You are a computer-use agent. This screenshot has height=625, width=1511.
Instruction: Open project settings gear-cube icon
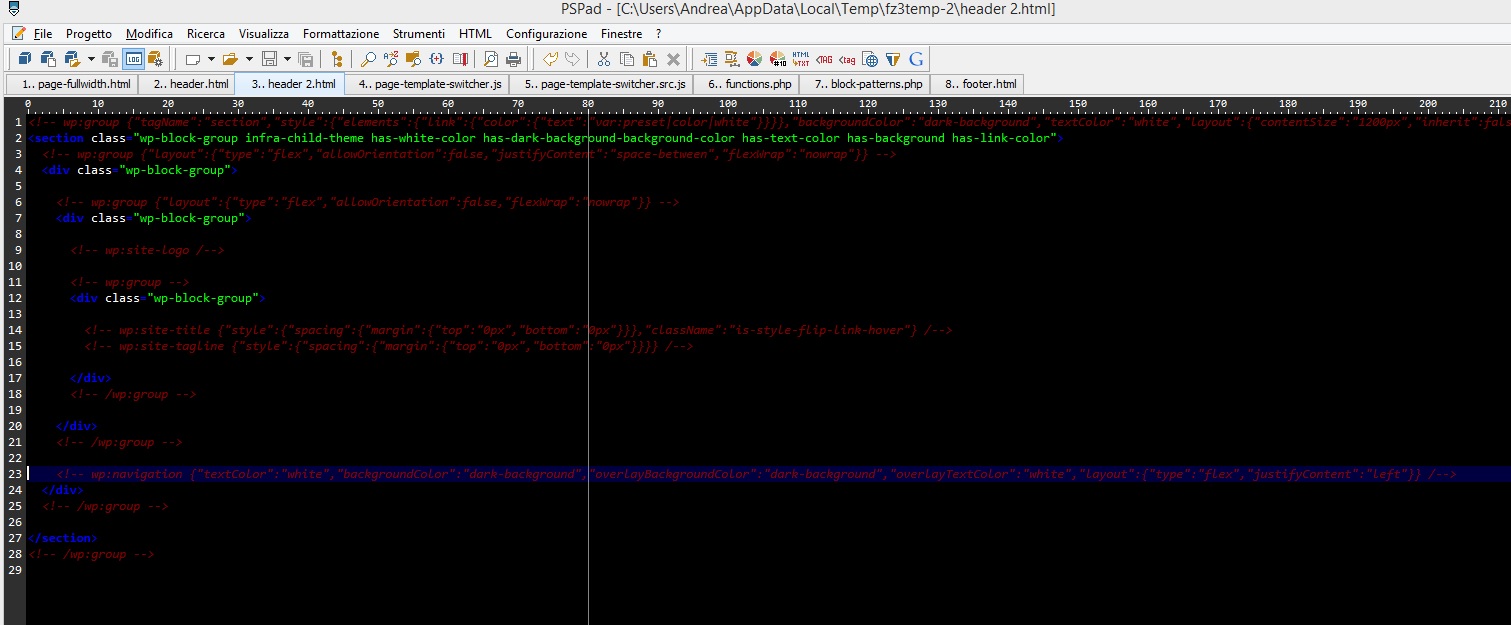[155, 59]
